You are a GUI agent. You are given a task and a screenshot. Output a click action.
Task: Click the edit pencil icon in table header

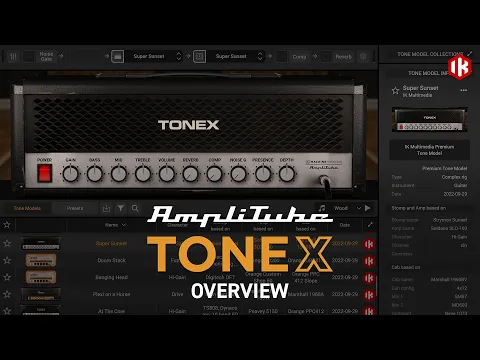coord(370,225)
